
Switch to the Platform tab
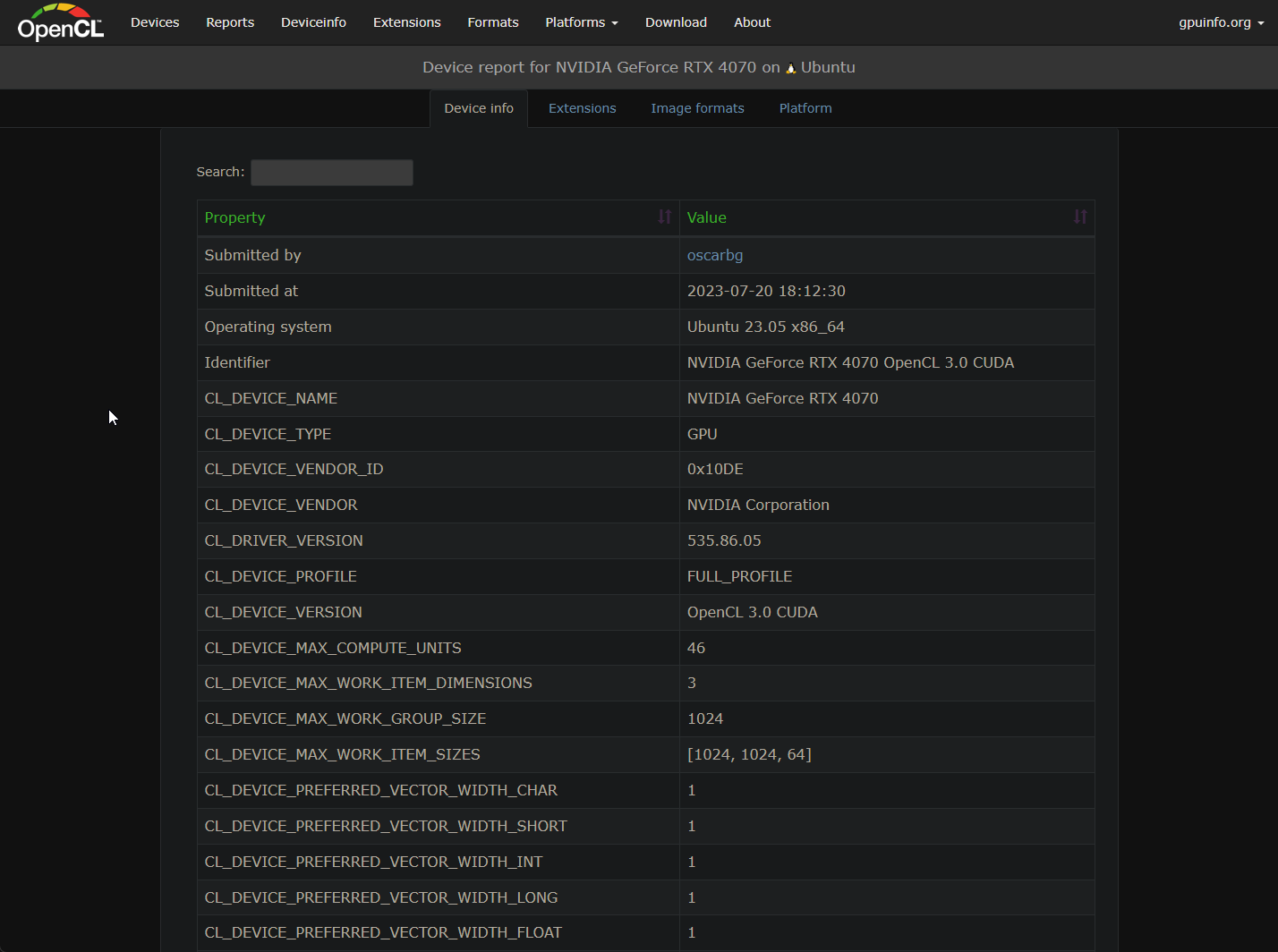[805, 108]
